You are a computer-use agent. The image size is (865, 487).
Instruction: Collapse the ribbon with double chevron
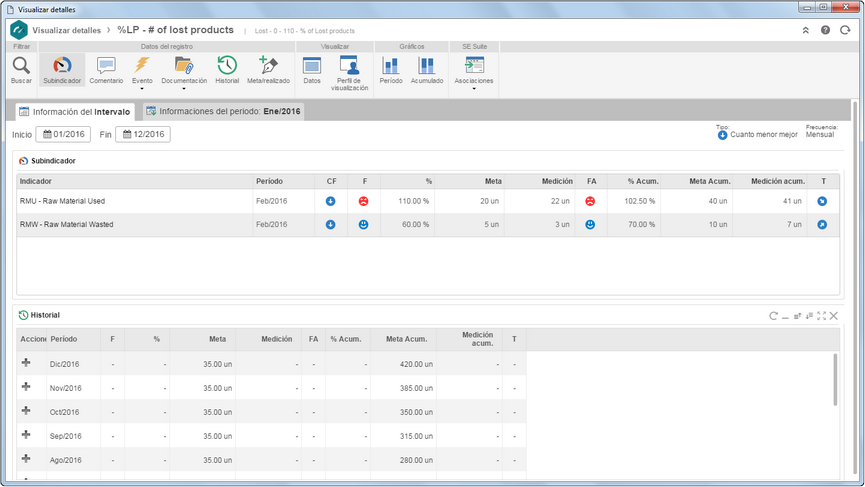[805, 30]
